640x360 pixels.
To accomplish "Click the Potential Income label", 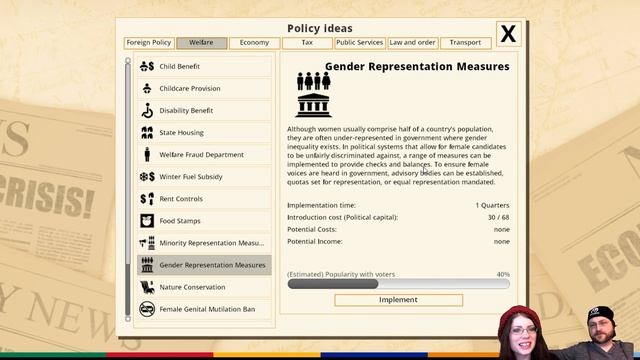I will pos(315,242).
